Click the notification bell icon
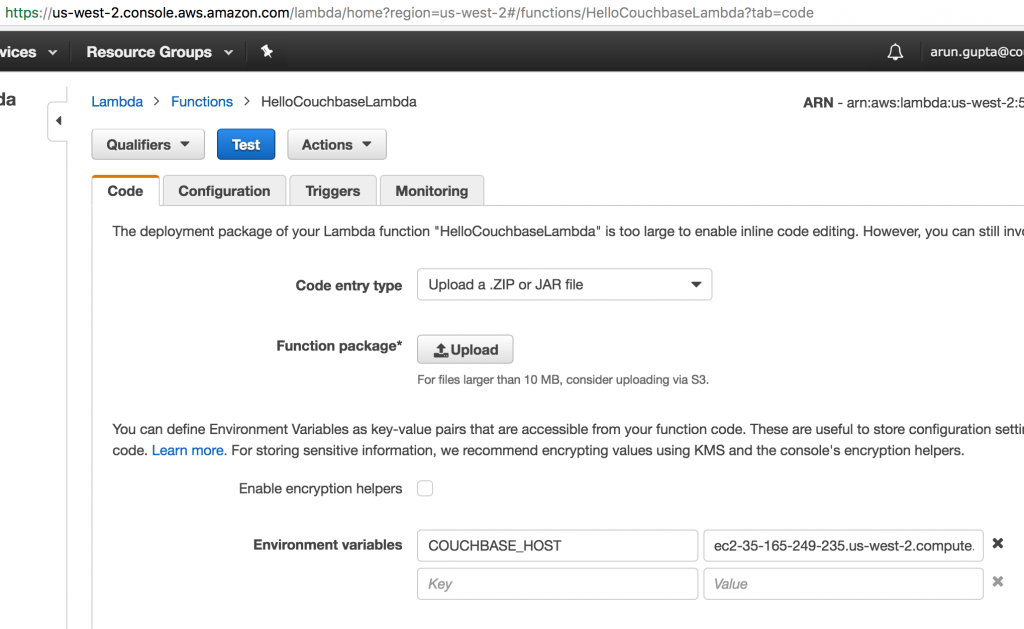 [895, 52]
